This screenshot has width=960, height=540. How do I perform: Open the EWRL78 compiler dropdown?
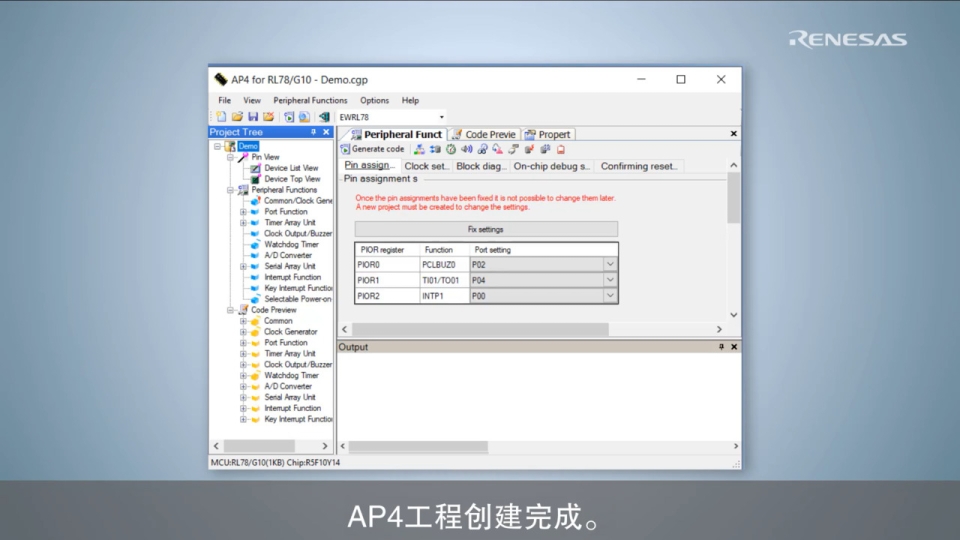[x=441, y=117]
